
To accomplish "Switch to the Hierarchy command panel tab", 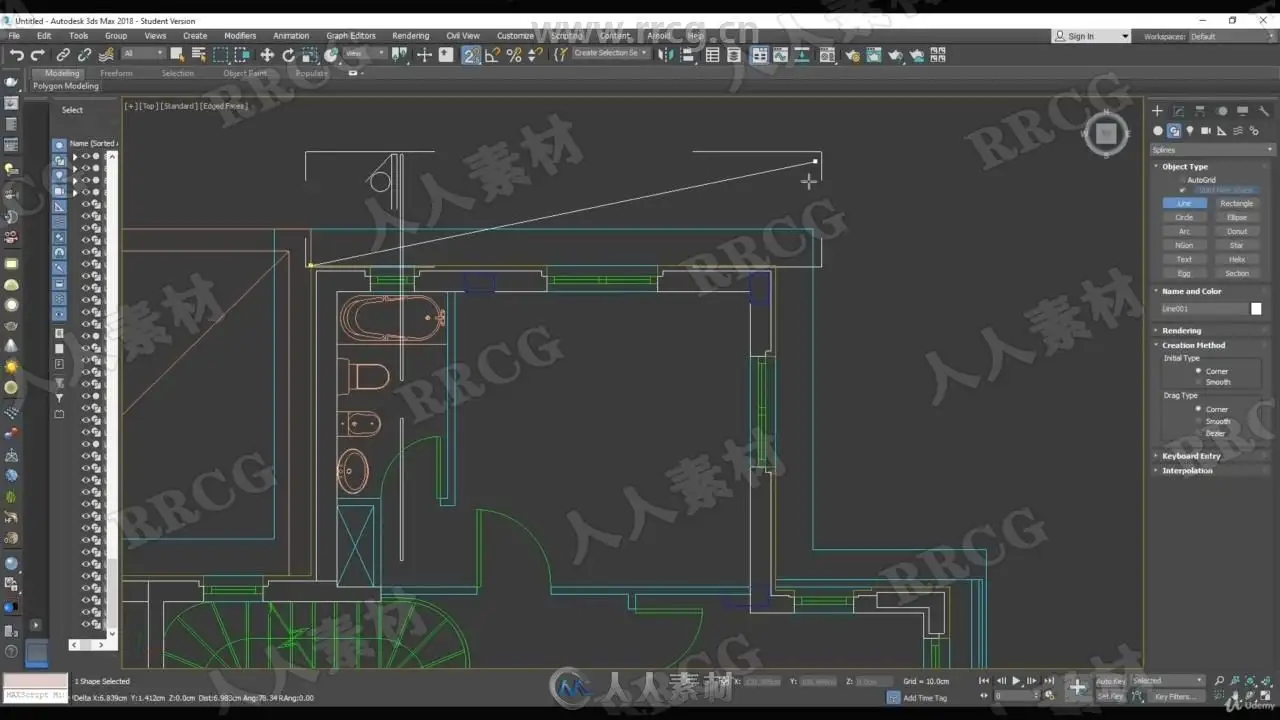I will (1200, 111).
